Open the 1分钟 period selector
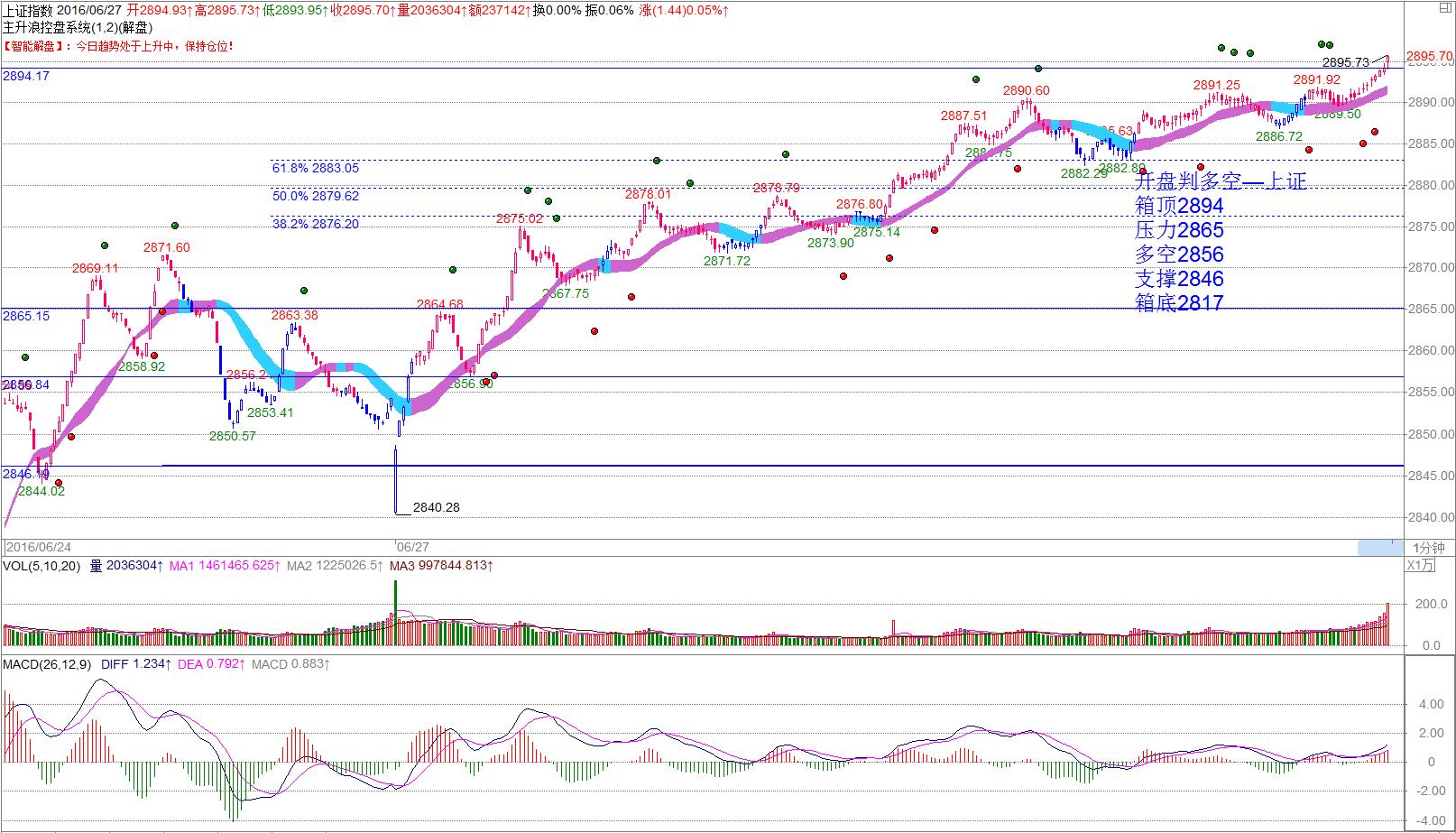The height and width of the screenshot is (833, 1456). (x=1429, y=547)
